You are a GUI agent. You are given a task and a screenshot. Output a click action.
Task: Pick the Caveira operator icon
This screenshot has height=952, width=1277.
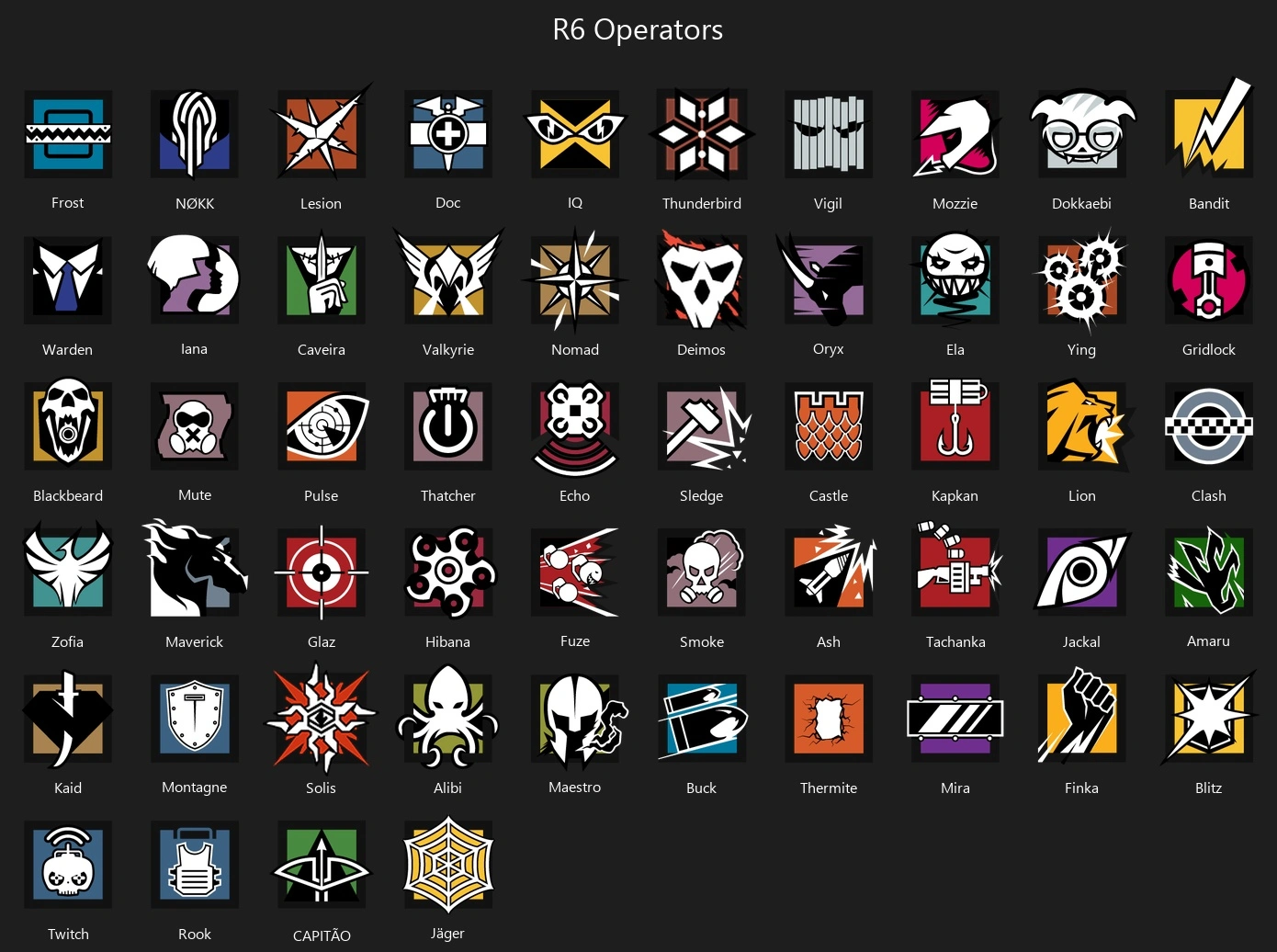click(322, 280)
